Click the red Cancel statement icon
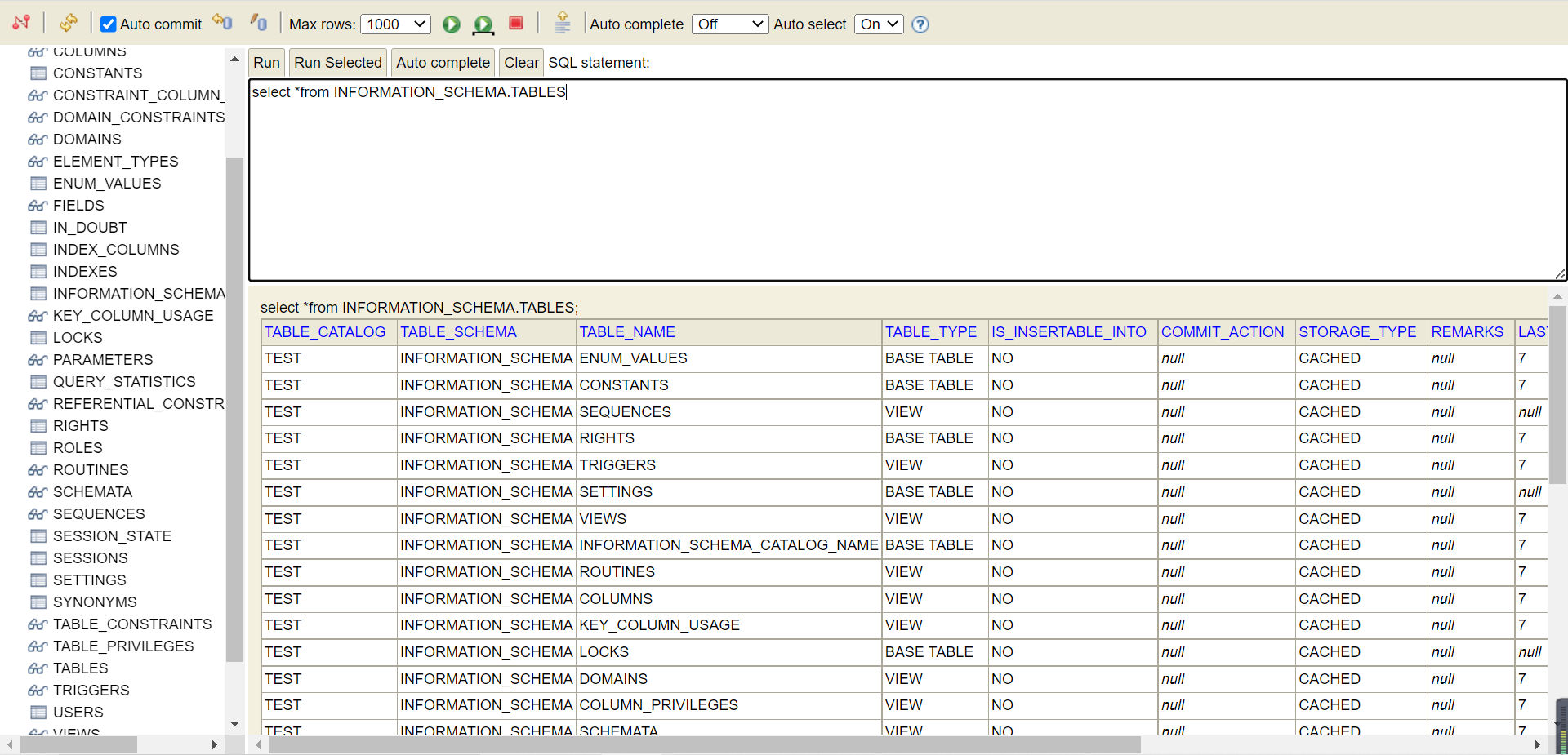Image resolution: width=1568 pixels, height=755 pixels. coord(516,23)
